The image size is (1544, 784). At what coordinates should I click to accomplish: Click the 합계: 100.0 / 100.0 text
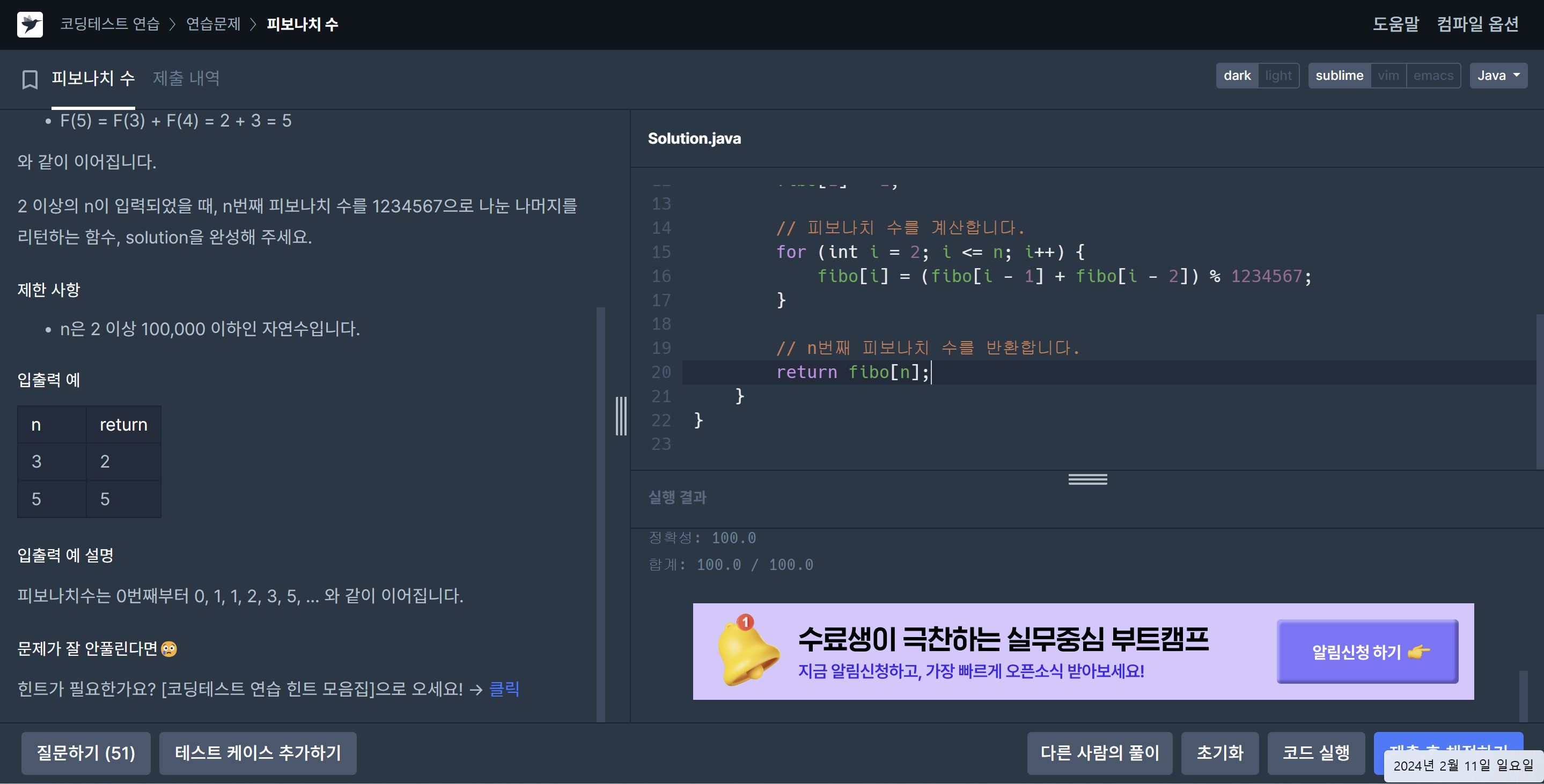(731, 565)
